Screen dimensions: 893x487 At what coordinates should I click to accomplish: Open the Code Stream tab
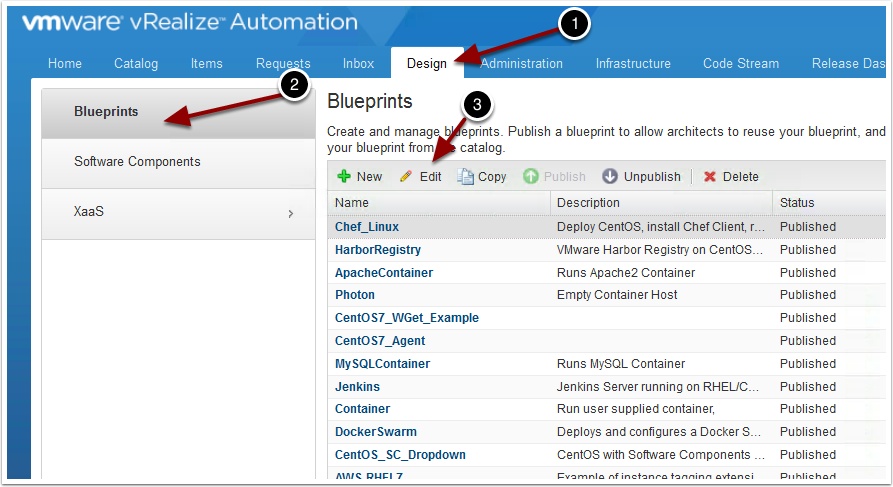pyautogui.click(x=741, y=63)
